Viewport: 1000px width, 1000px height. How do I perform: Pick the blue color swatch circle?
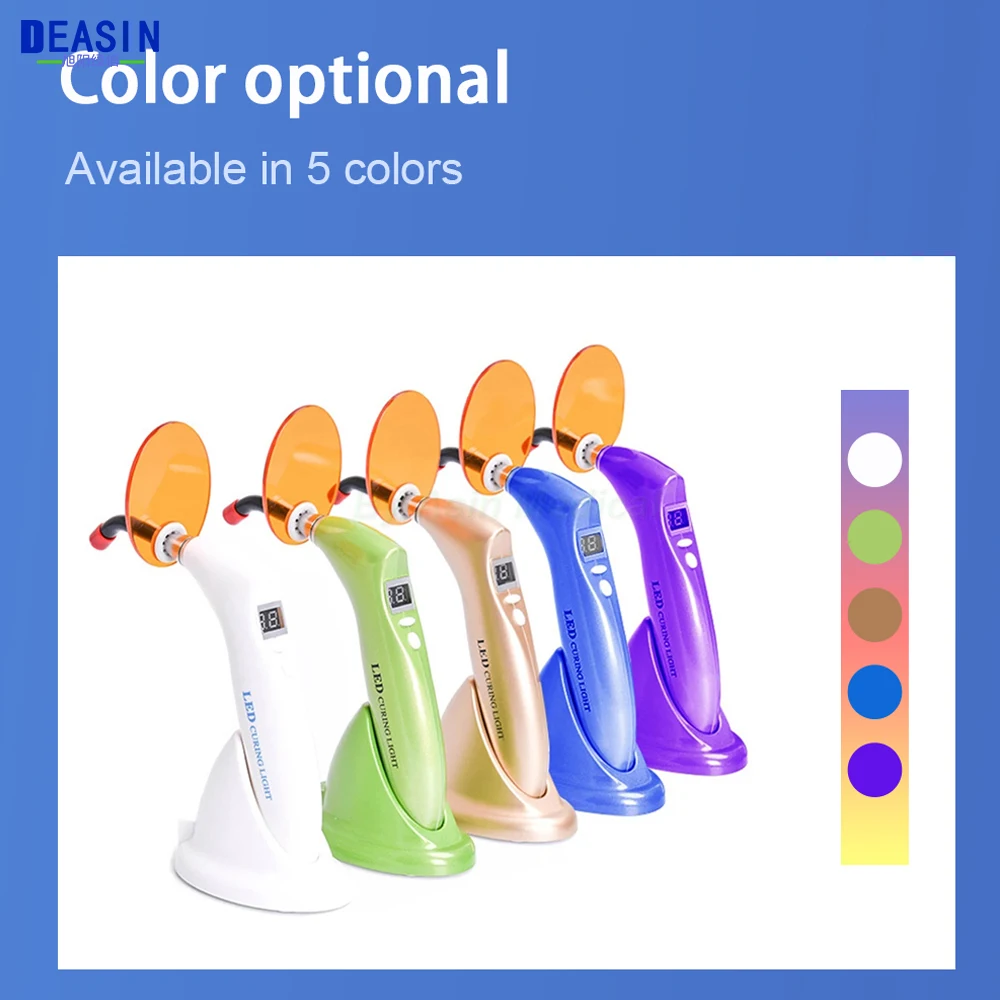point(874,692)
